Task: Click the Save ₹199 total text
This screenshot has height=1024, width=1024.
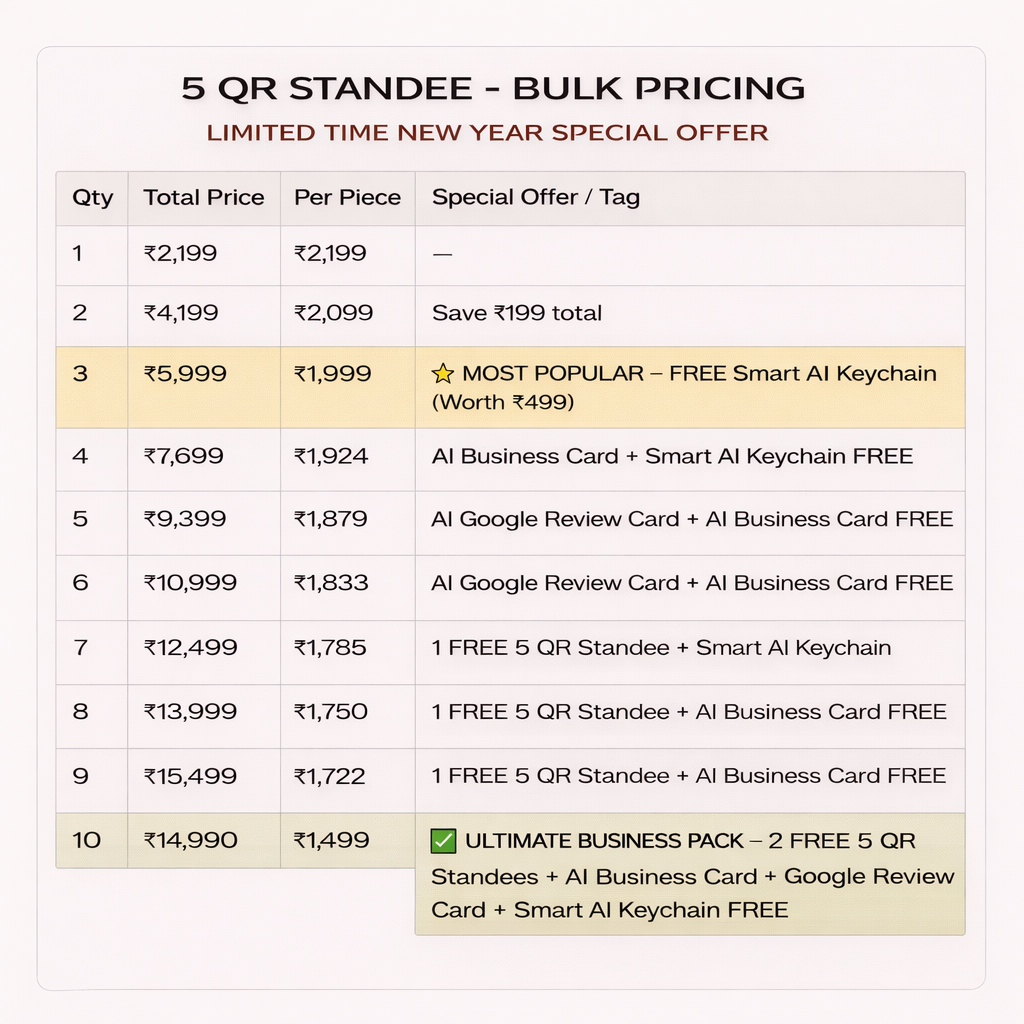Action: (x=516, y=313)
